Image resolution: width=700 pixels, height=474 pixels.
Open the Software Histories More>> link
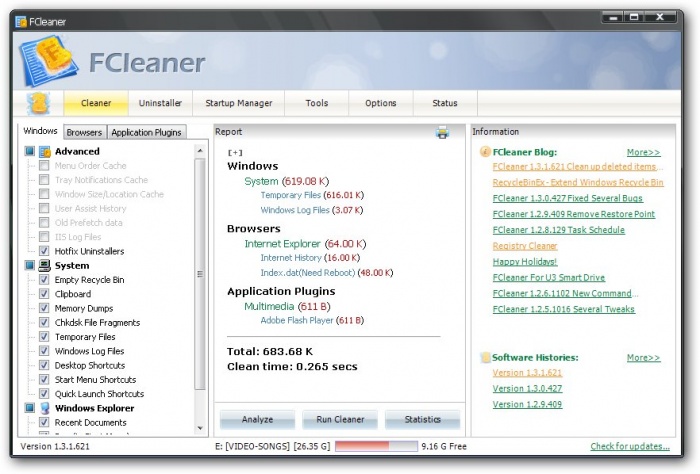click(643, 358)
